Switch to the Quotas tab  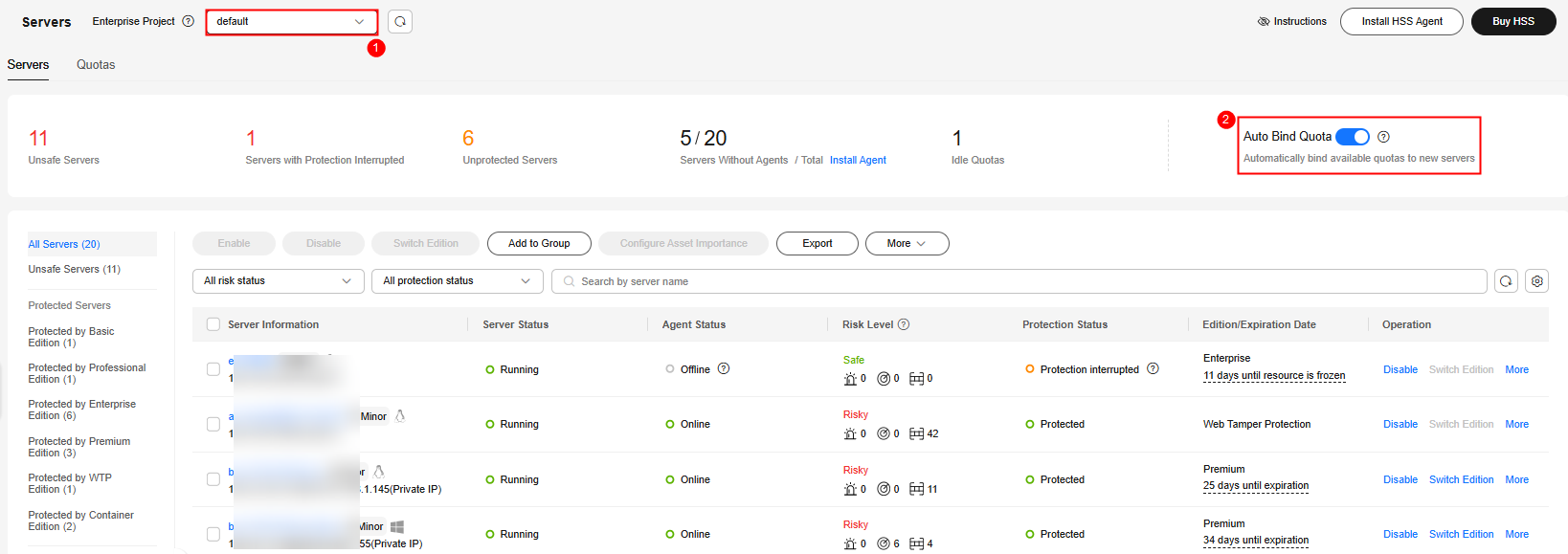(x=96, y=65)
